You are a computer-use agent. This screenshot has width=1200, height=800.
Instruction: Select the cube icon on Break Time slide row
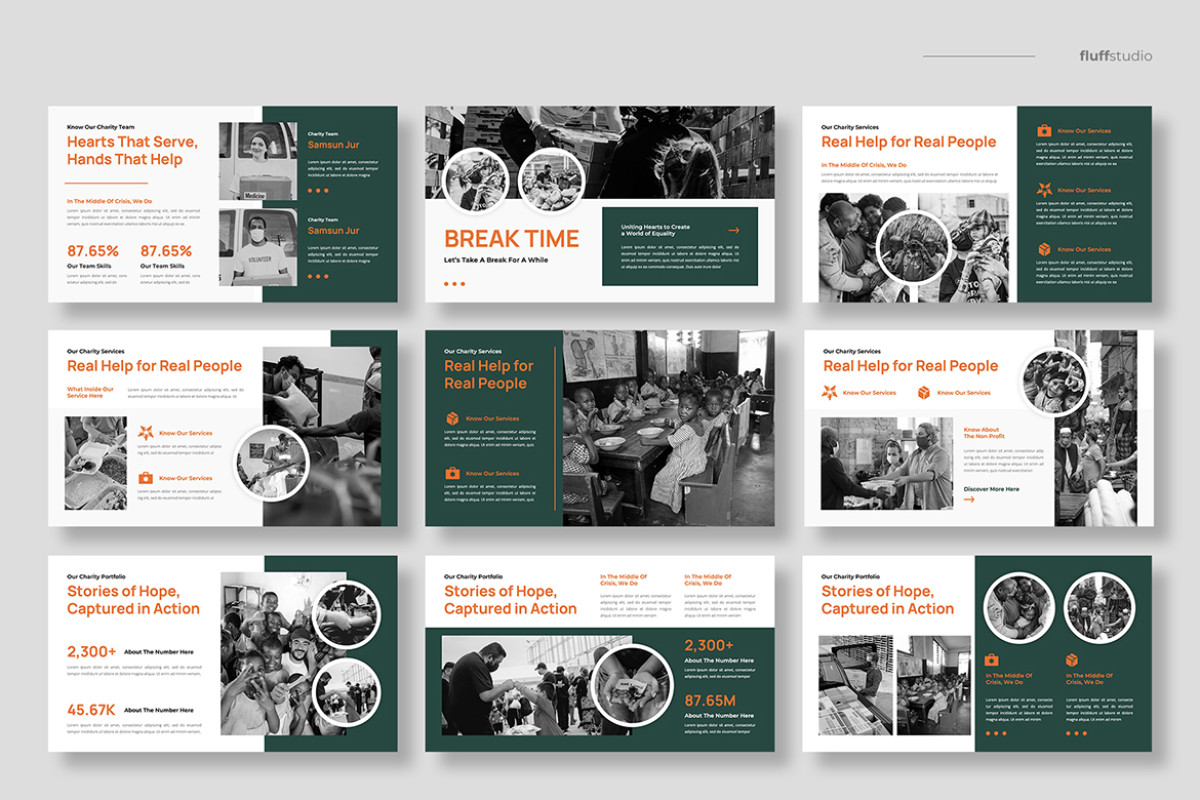point(1045,249)
